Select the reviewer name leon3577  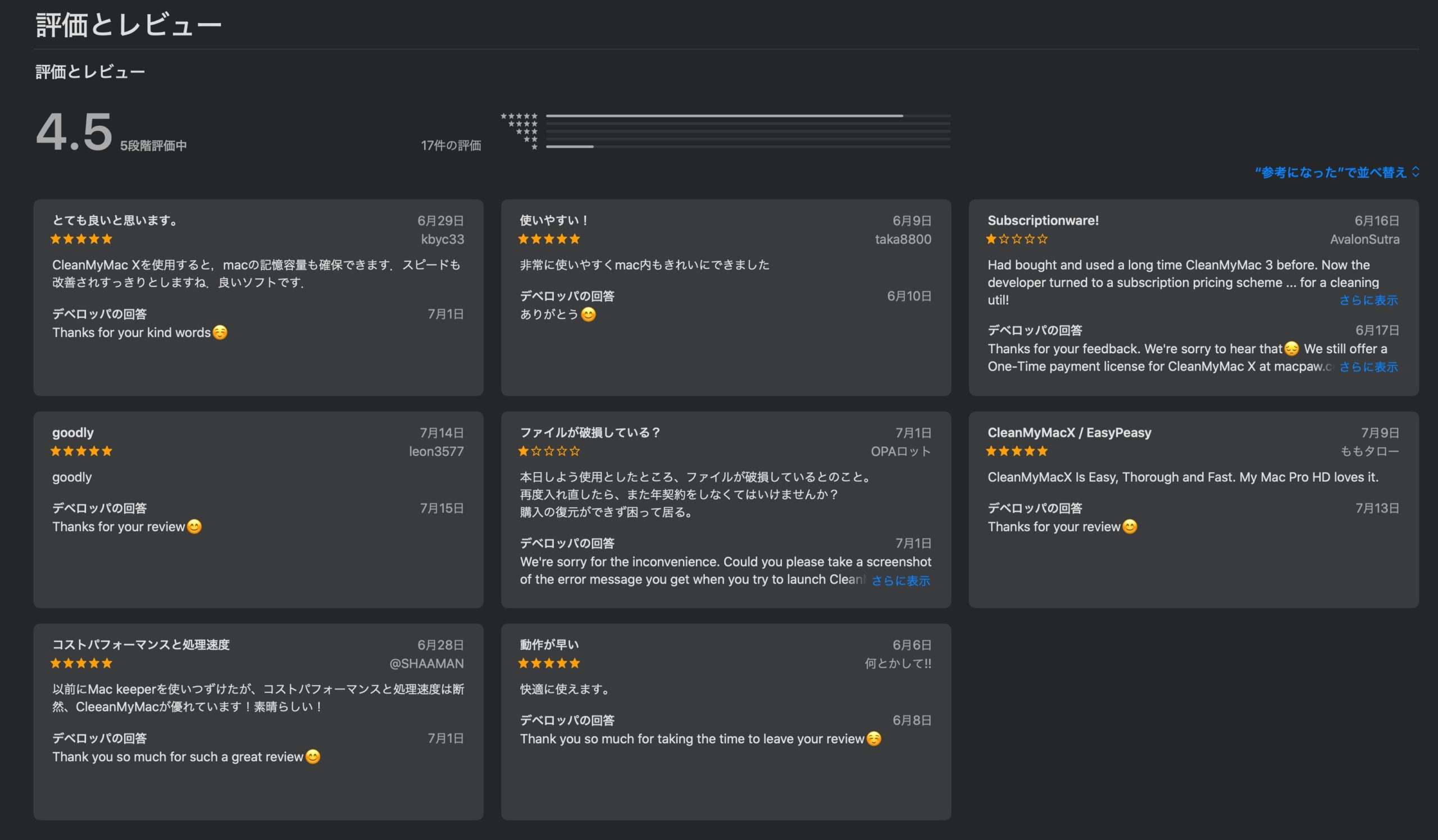(x=436, y=451)
